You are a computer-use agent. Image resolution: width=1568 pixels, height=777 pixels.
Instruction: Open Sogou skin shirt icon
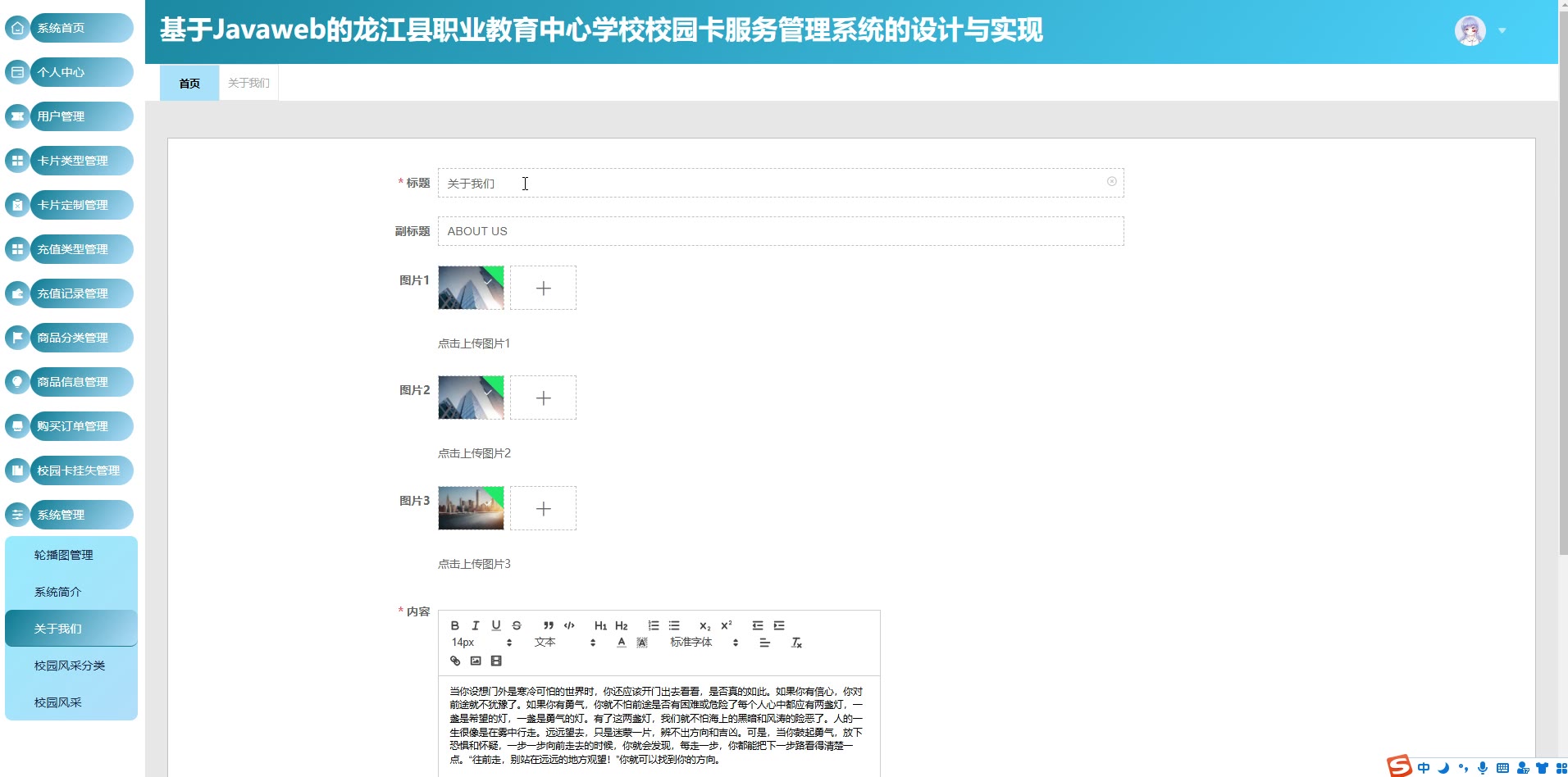(1542, 768)
